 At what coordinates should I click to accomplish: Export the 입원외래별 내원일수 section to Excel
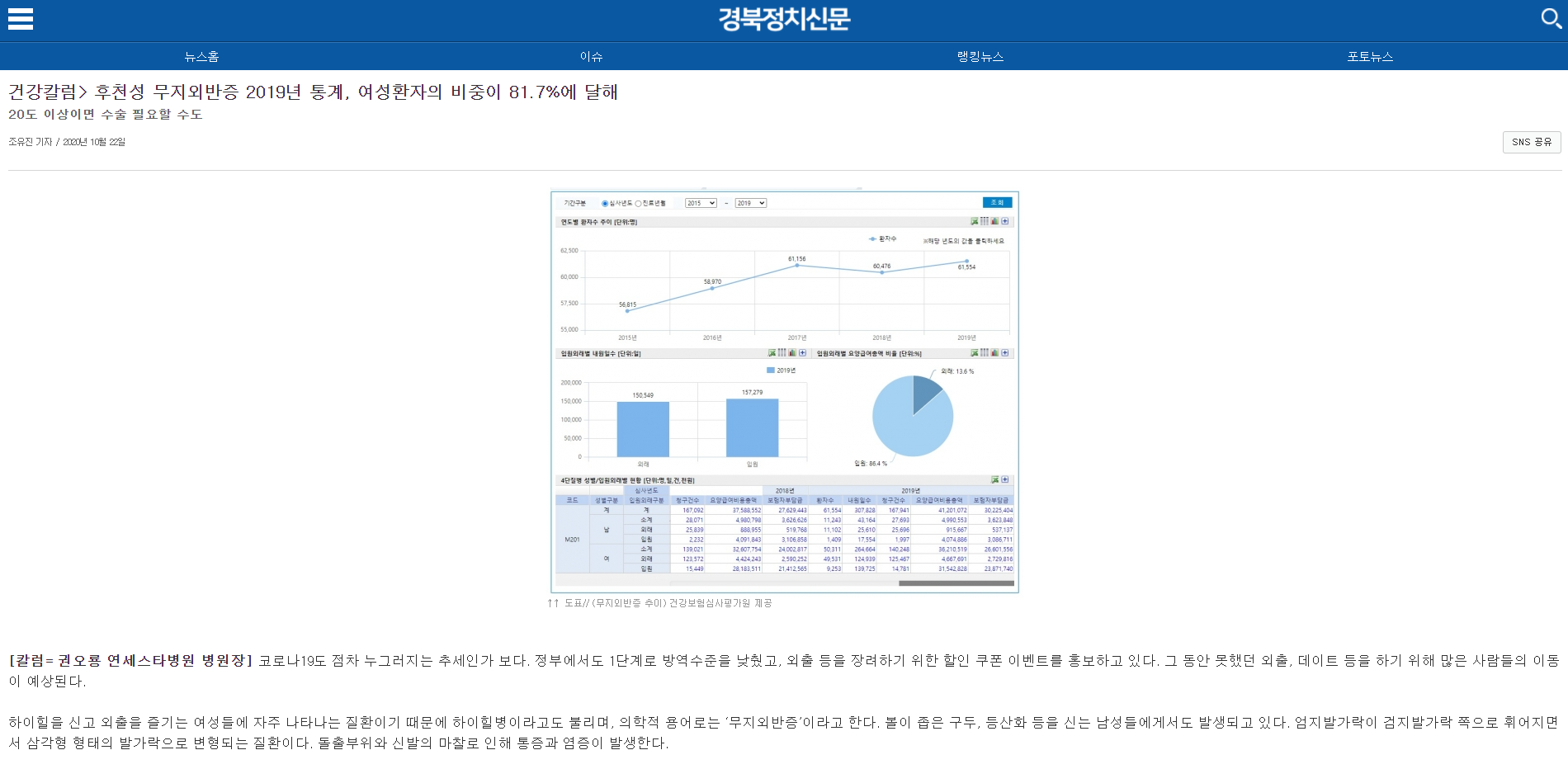click(771, 352)
